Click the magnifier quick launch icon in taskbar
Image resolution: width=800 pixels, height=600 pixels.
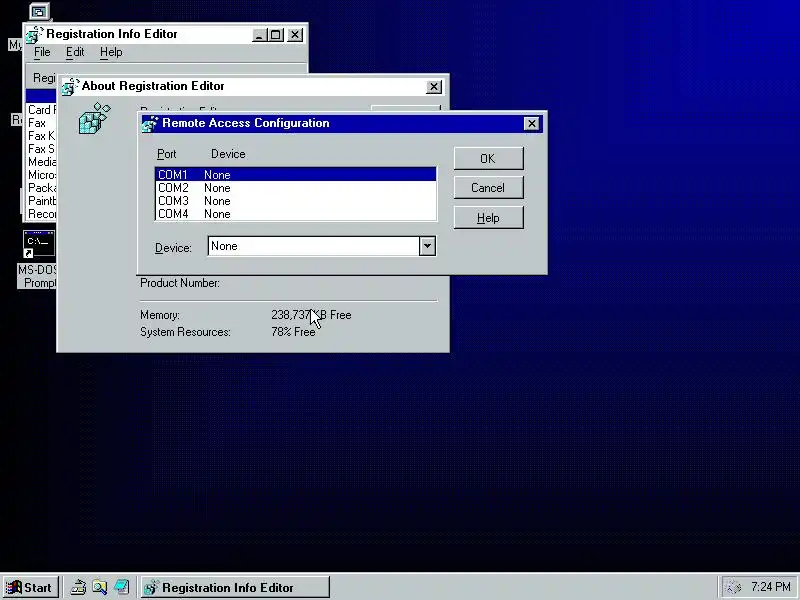[99, 587]
